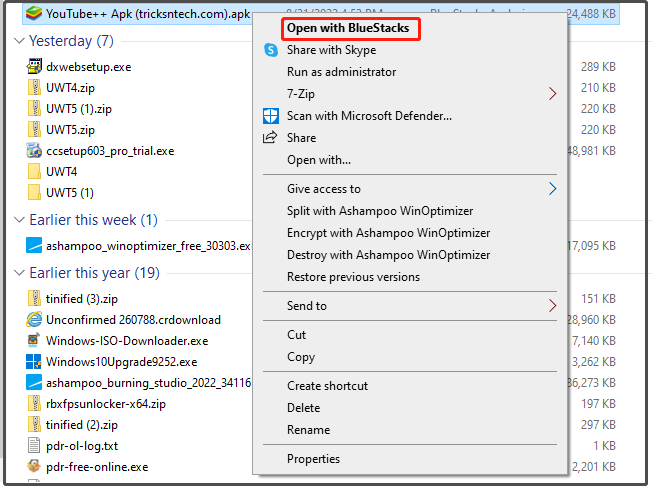Select the file name Windows-ISO-Downloader.exe
The width and height of the screenshot is (652, 487).
pyautogui.click(x=127, y=341)
